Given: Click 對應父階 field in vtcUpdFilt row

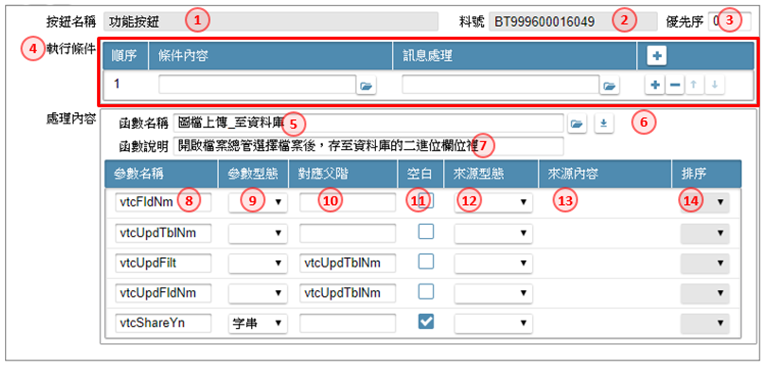Looking at the screenshot, I should 347,263.
